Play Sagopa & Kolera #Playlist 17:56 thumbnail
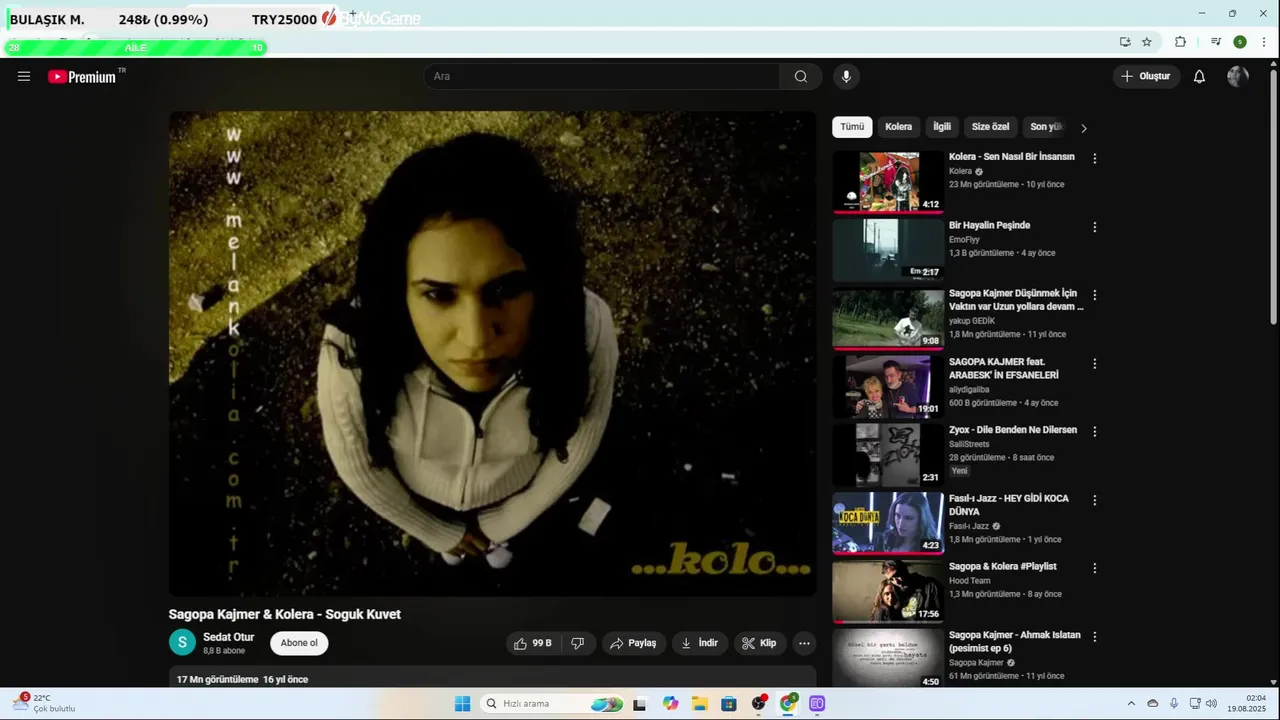The width and height of the screenshot is (1280, 720). 888,592
